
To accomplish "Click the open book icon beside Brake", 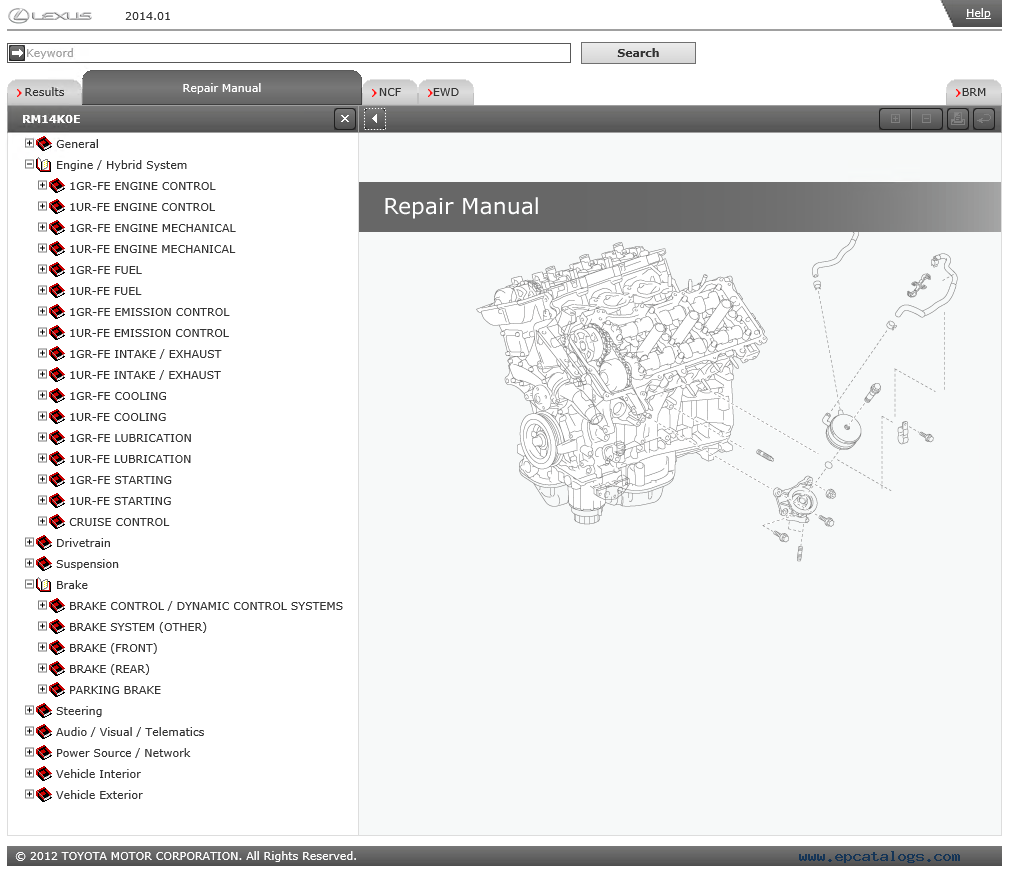I will click(x=44, y=585).
